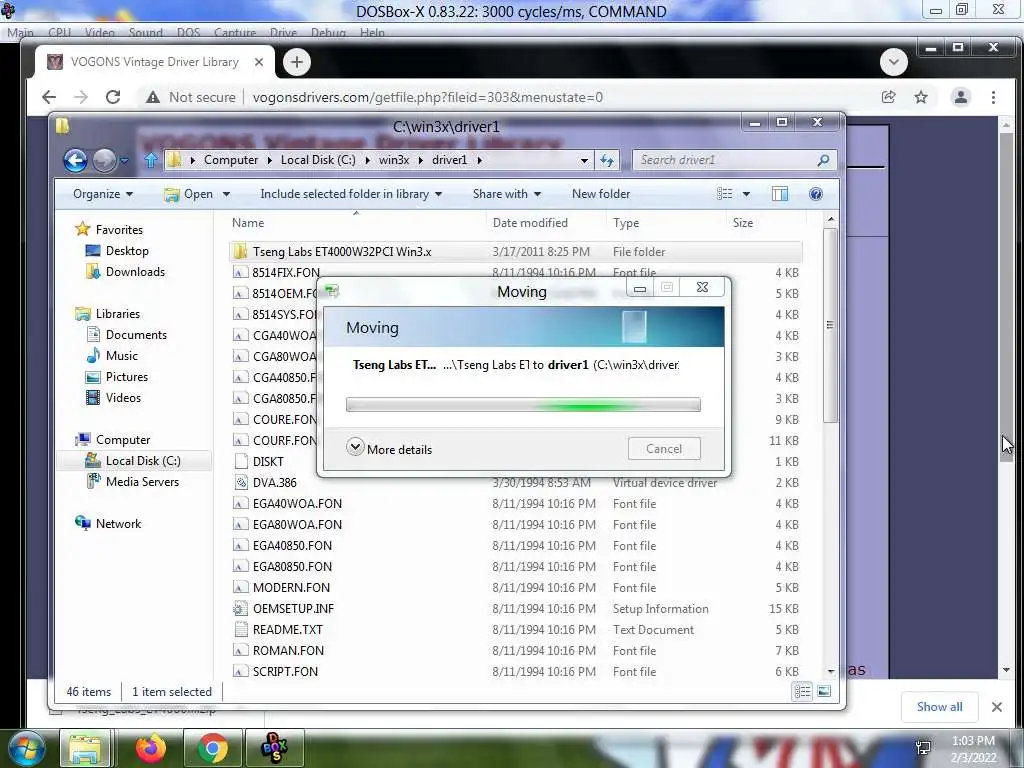Open the Chrome three-dot menu

[993, 97]
